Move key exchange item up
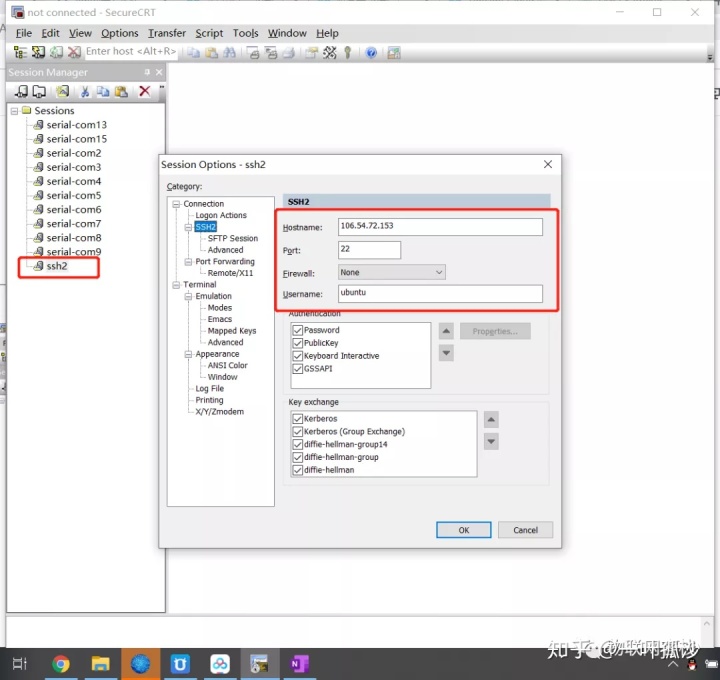Image resolution: width=720 pixels, height=680 pixels. (x=491, y=420)
